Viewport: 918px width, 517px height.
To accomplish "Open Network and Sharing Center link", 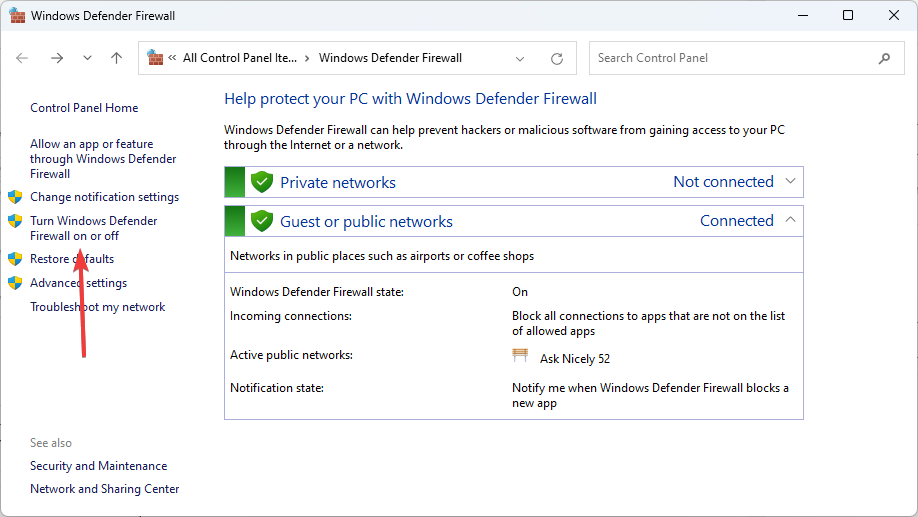I will pos(105,489).
